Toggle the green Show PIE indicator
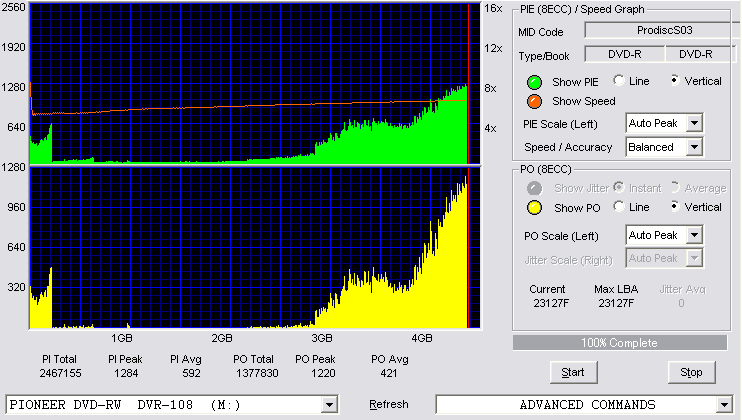This screenshot has height=420, width=742. point(534,82)
